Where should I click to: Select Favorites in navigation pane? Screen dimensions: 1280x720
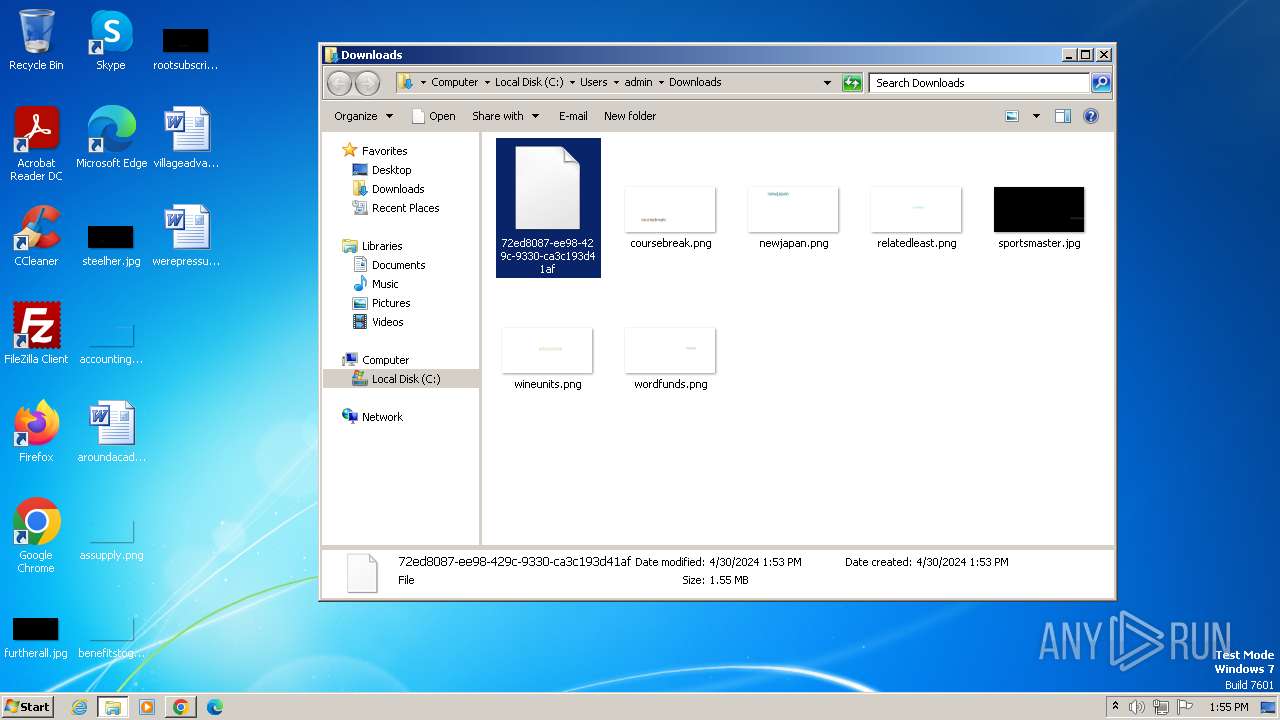coord(384,151)
